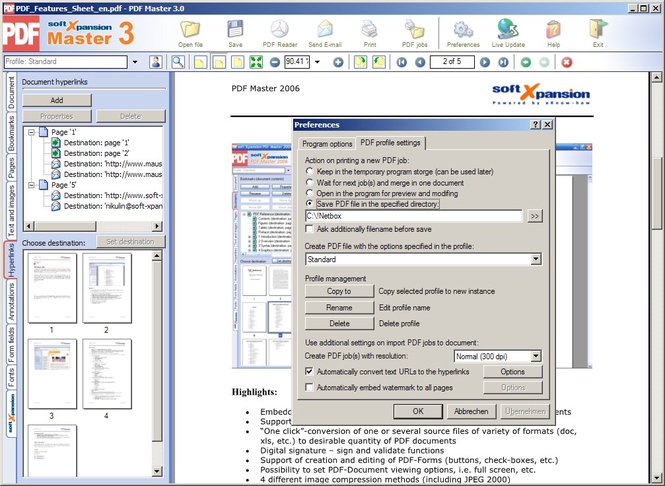Open the Bookmarks side tab
Image resolution: width=665 pixels, height=486 pixels.
tap(11, 133)
